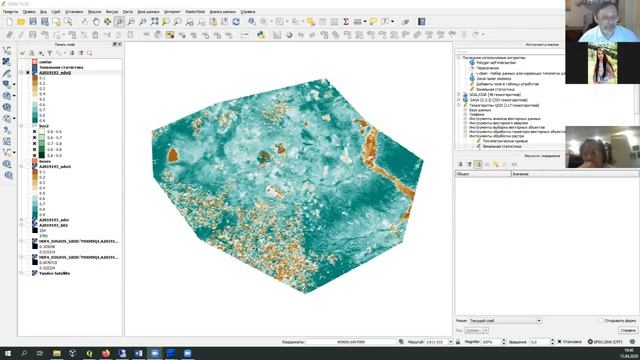Select the Identify Features tool
640x360 pixels.
click(252, 22)
